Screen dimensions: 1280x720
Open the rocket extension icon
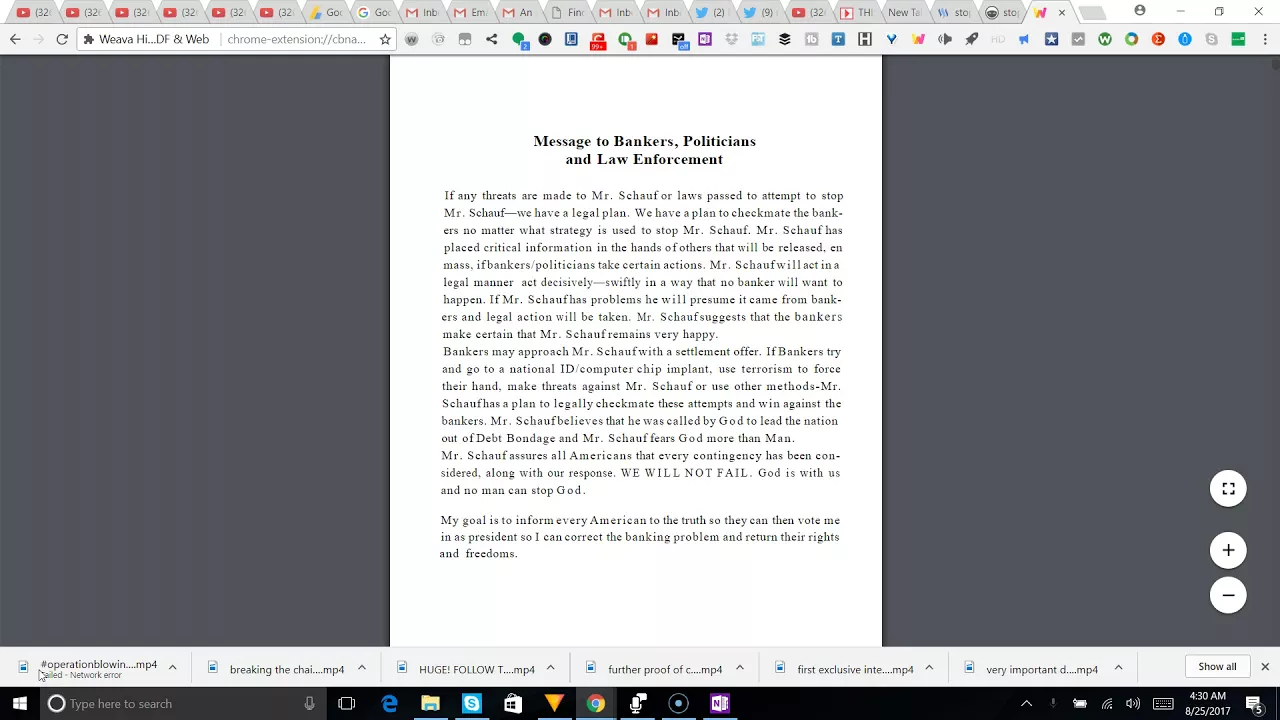pos(971,39)
